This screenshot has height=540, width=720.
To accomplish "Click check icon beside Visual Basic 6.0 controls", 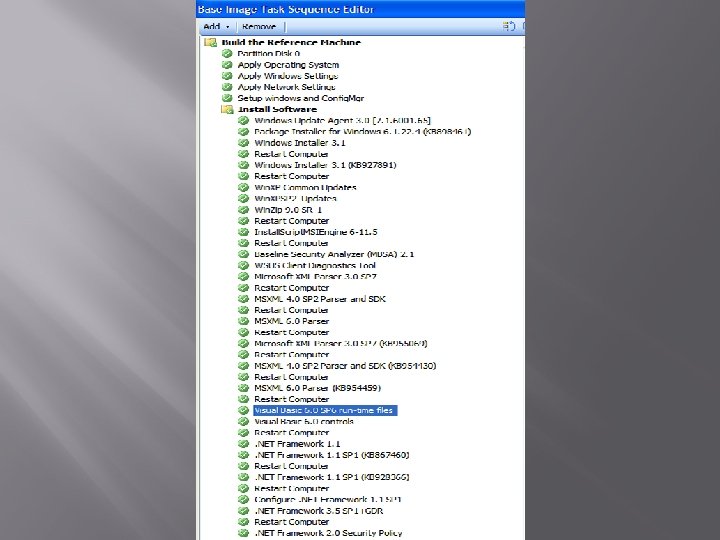I will [x=243, y=422].
